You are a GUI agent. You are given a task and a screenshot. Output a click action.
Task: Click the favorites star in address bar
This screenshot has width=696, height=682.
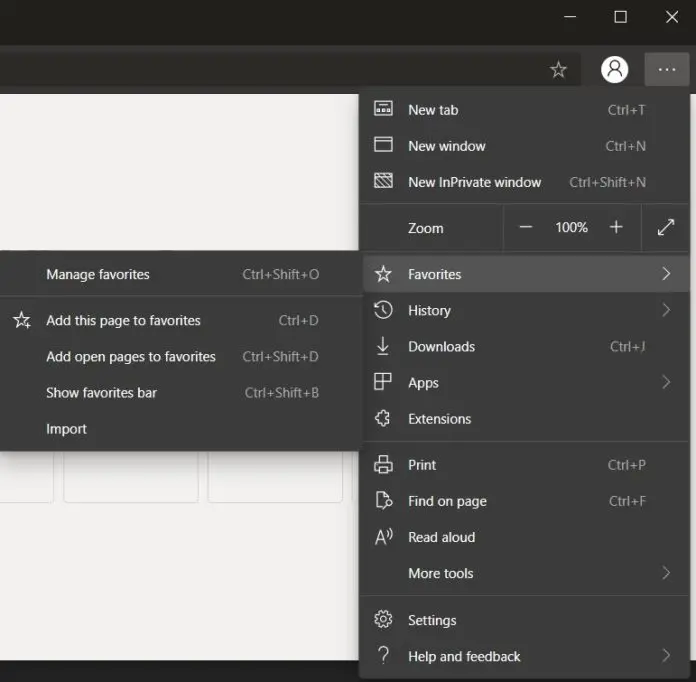[x=558, y=70]
